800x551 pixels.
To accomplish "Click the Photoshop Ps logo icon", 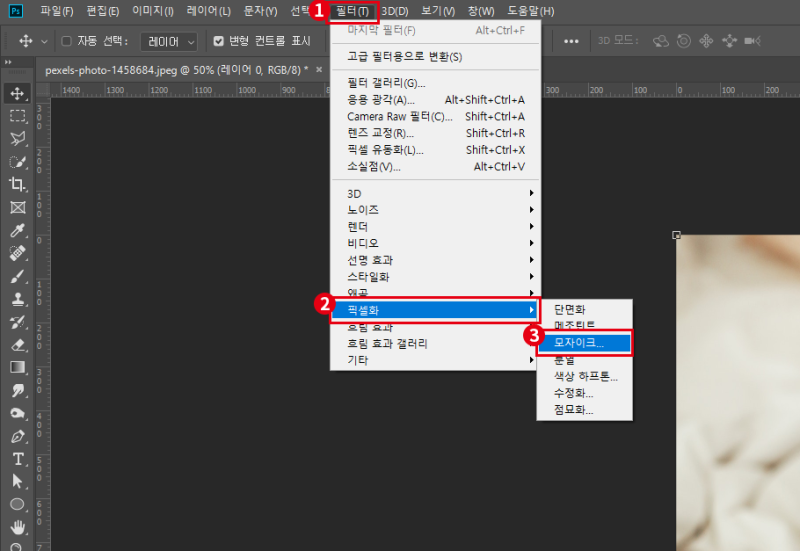I will 16,11.
